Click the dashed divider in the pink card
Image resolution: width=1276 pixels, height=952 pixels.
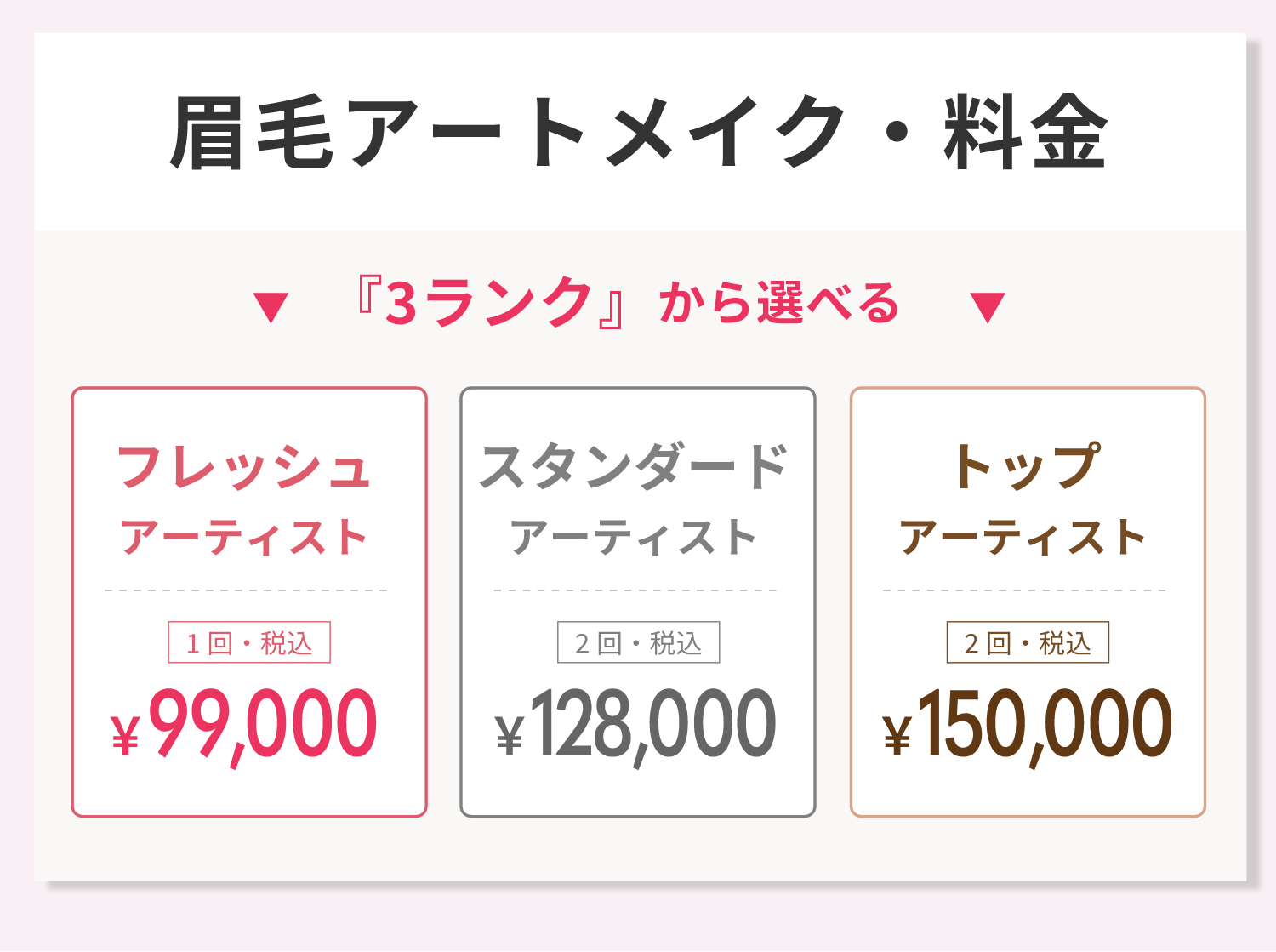[x=246, y=590]
